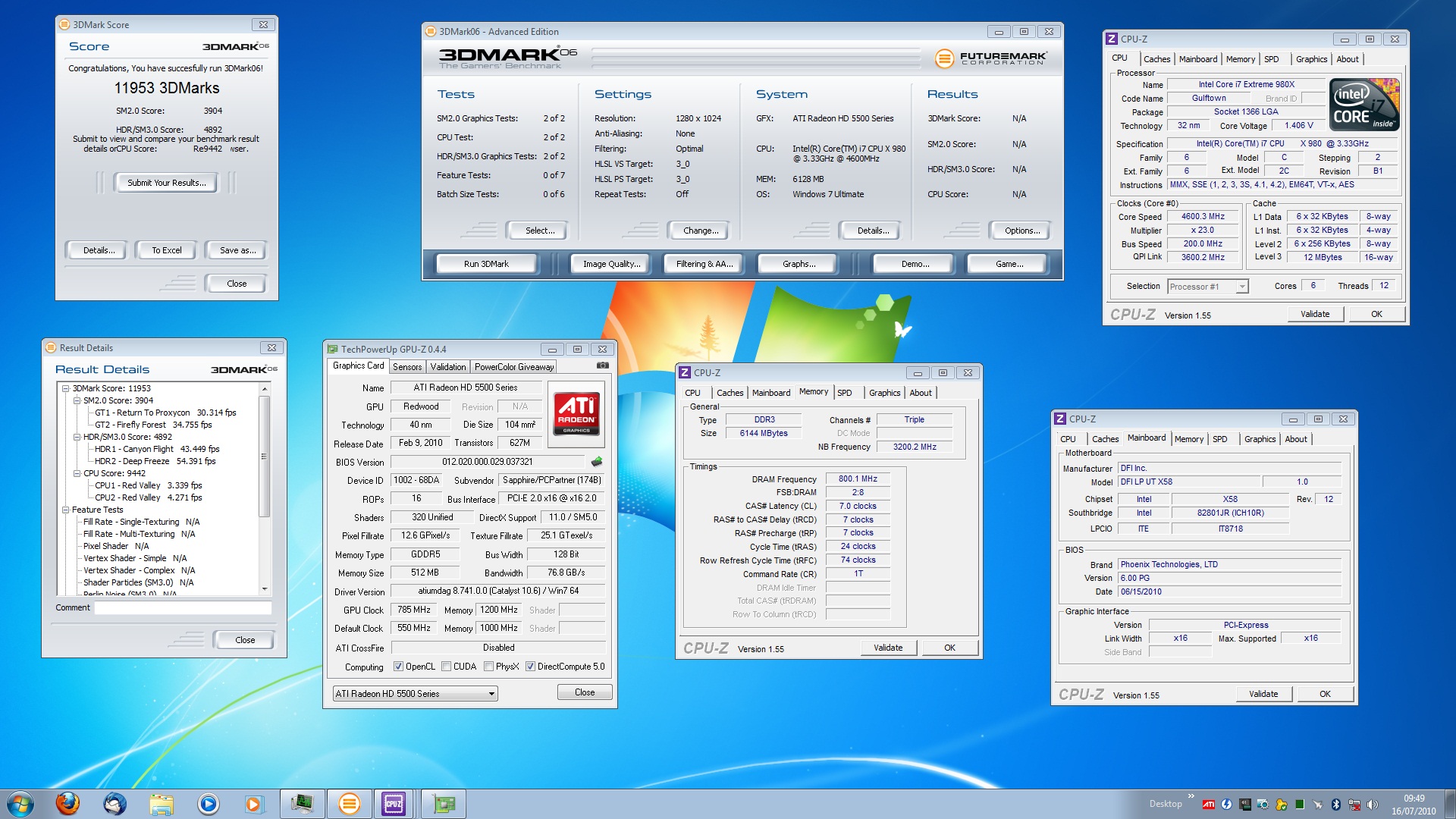Image resolution: width=1456 pixels, height=819 pixels.
Task: Toggle the OpenCL checkbox
Action: pyautogui.click(x=398, y=667)
